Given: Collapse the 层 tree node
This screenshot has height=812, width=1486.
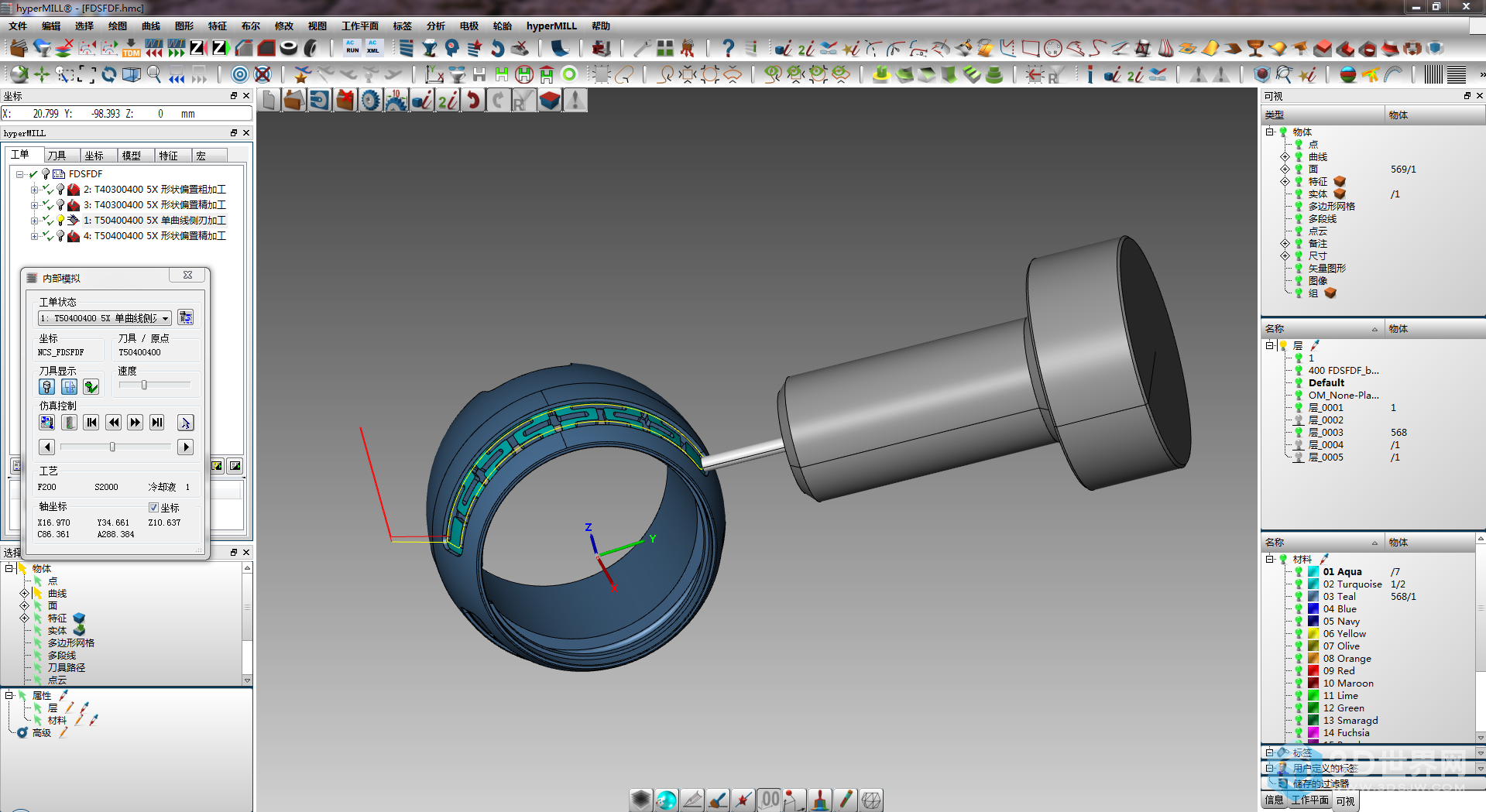Looking at the screenshot, I should tap(1270, 346).
